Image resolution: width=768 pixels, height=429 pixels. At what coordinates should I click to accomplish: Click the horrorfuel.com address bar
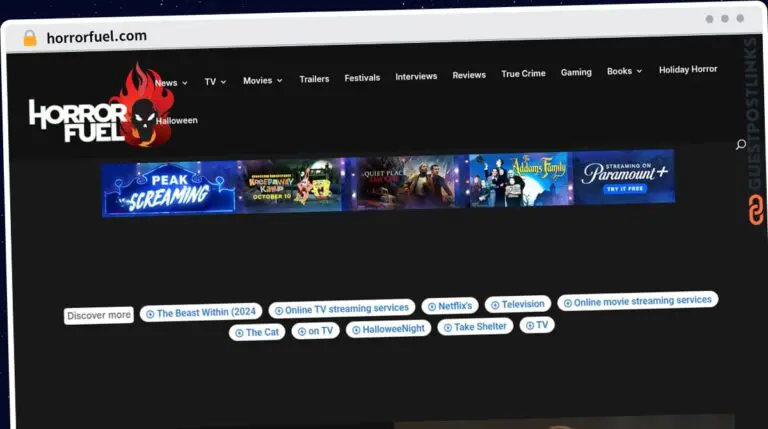[x=97, y=37]
